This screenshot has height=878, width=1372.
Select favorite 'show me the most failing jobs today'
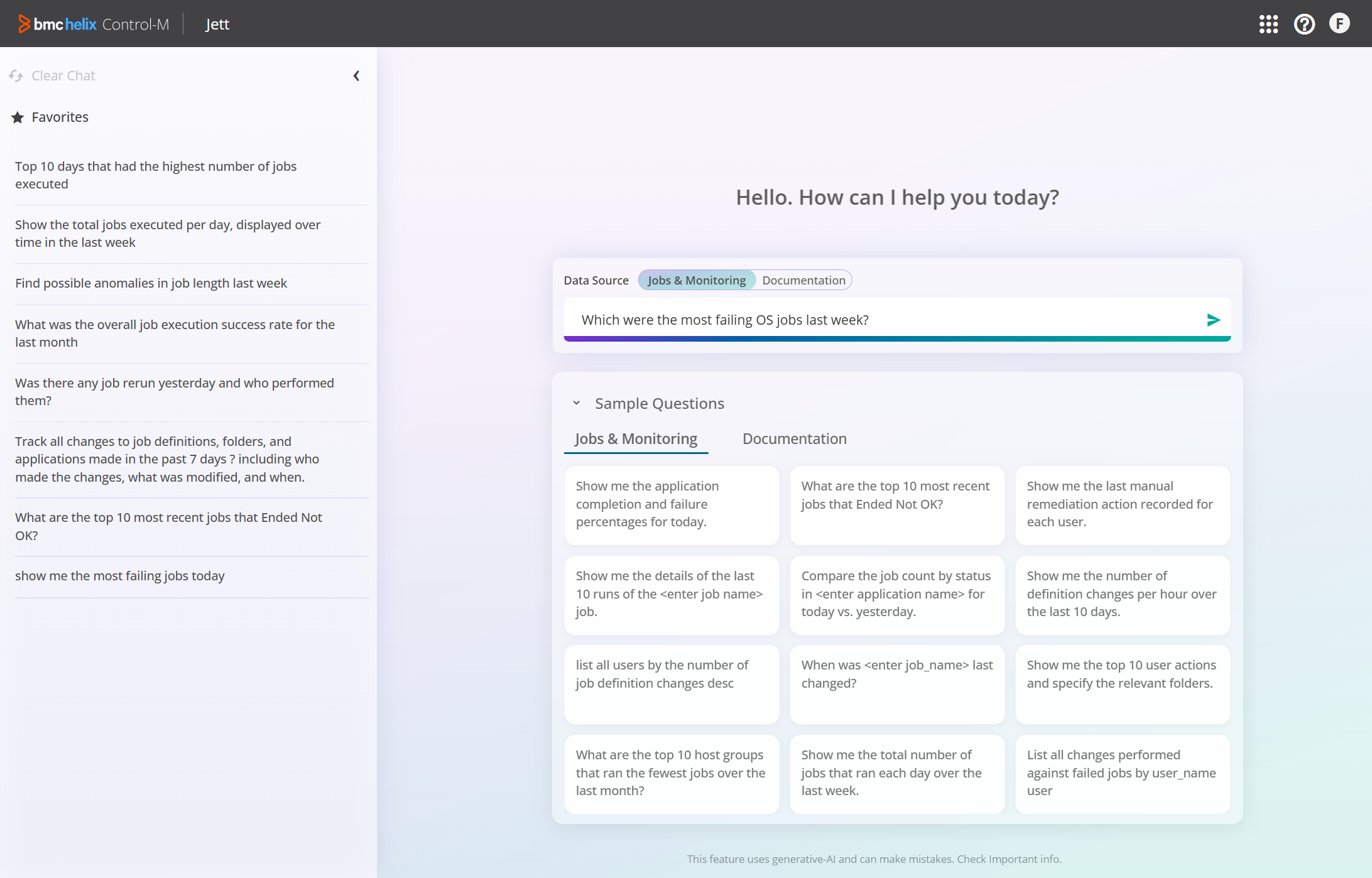point(119,576)
